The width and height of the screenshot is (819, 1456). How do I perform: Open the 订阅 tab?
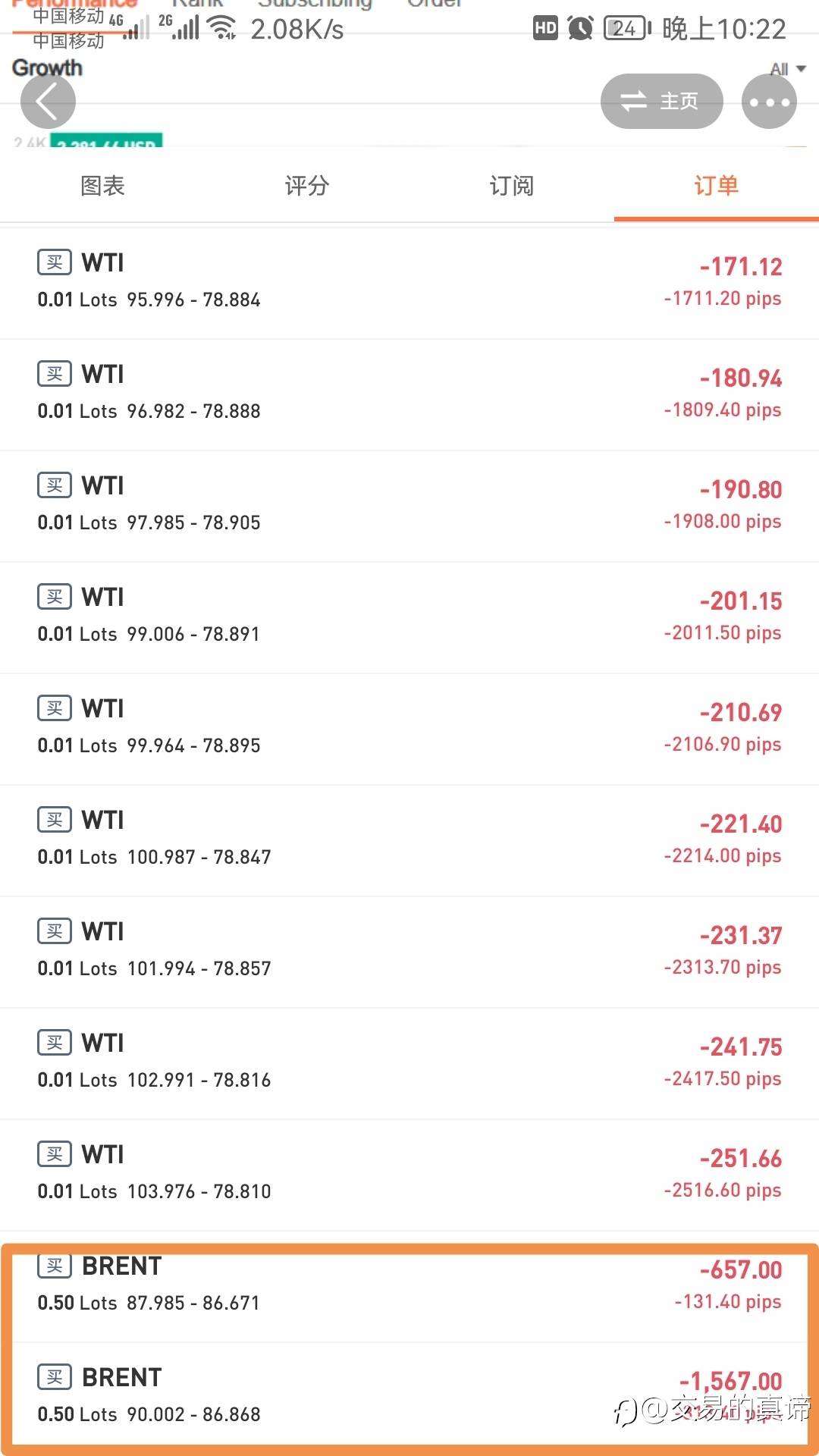tap(512, 186)
